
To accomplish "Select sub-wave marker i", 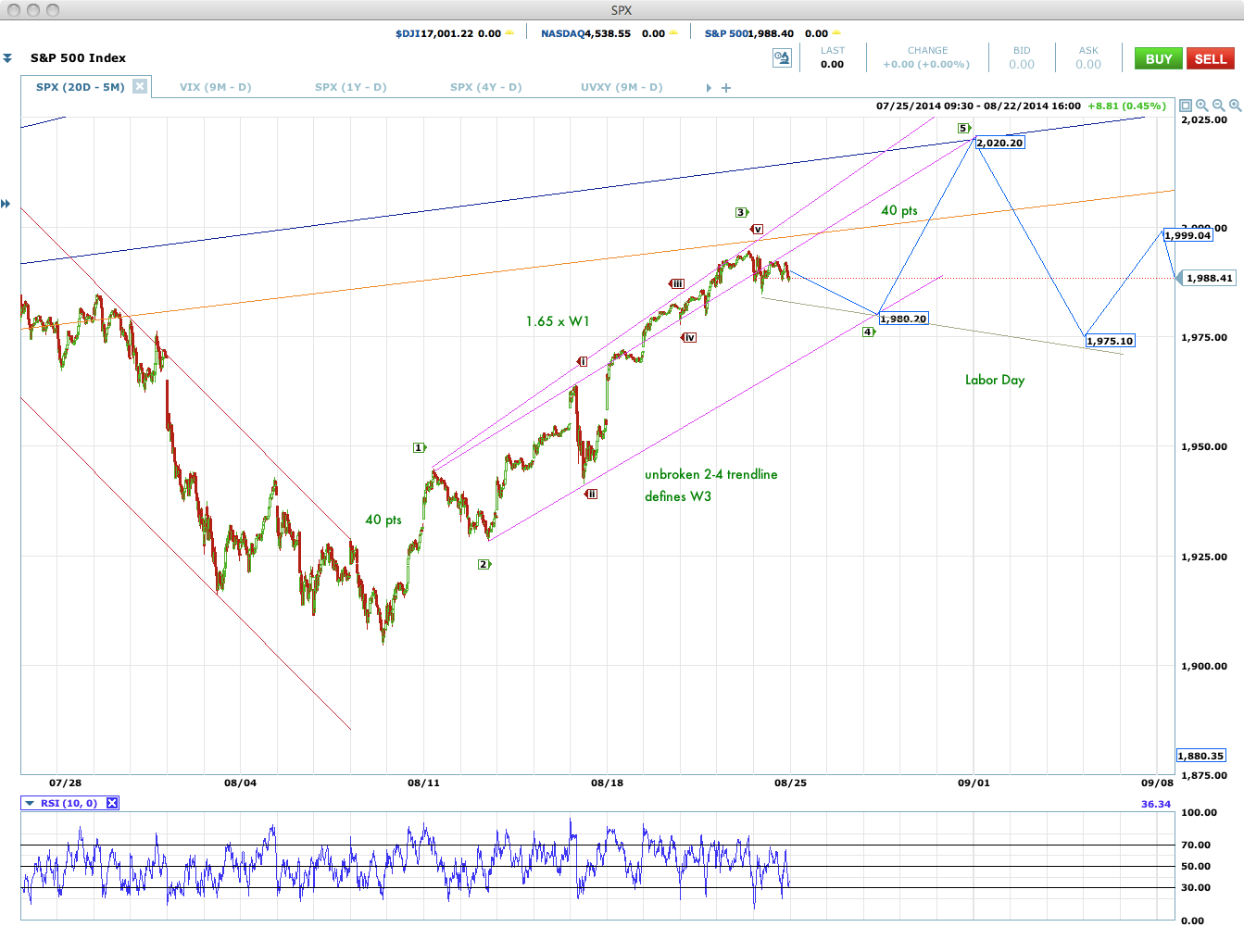I will [x=582, y=361].
